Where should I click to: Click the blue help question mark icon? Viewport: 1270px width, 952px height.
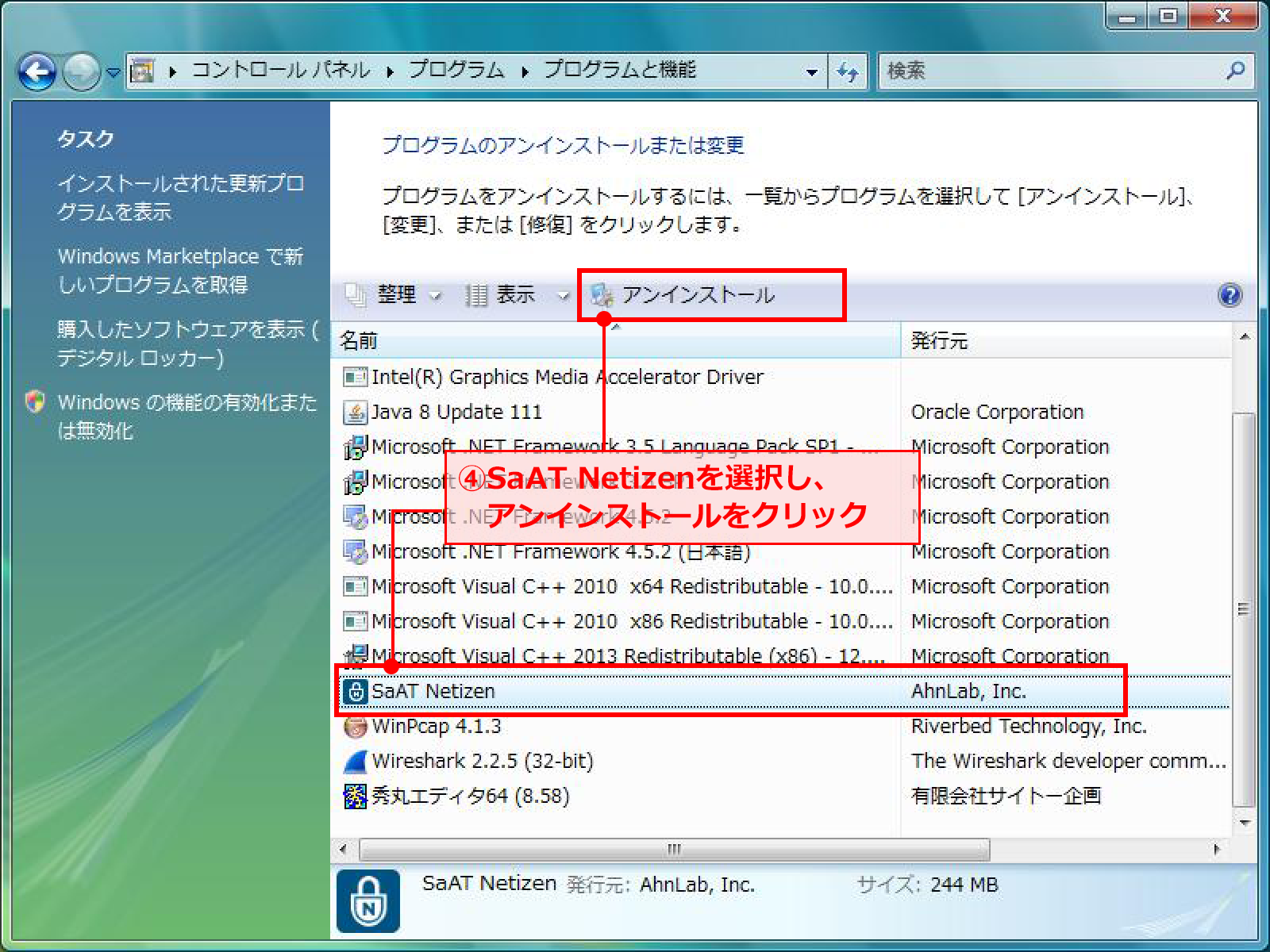pyautogui.click(x=1230, y=295)
